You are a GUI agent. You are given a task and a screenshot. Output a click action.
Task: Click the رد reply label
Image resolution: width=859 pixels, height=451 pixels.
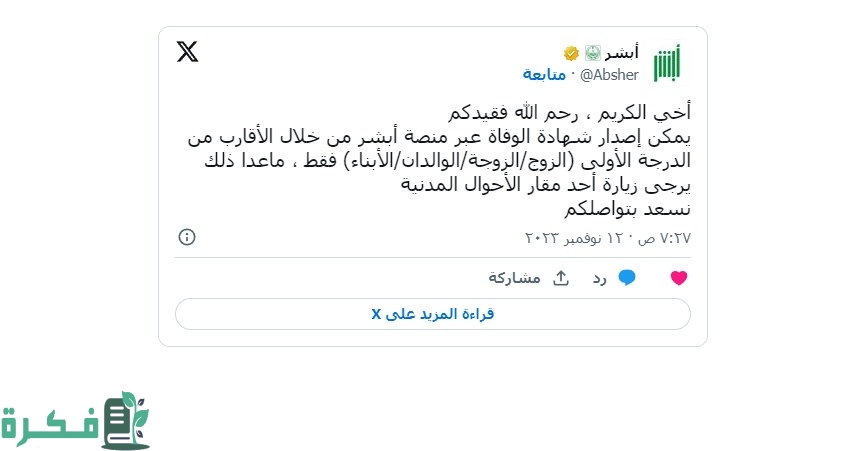click(599, 278)
